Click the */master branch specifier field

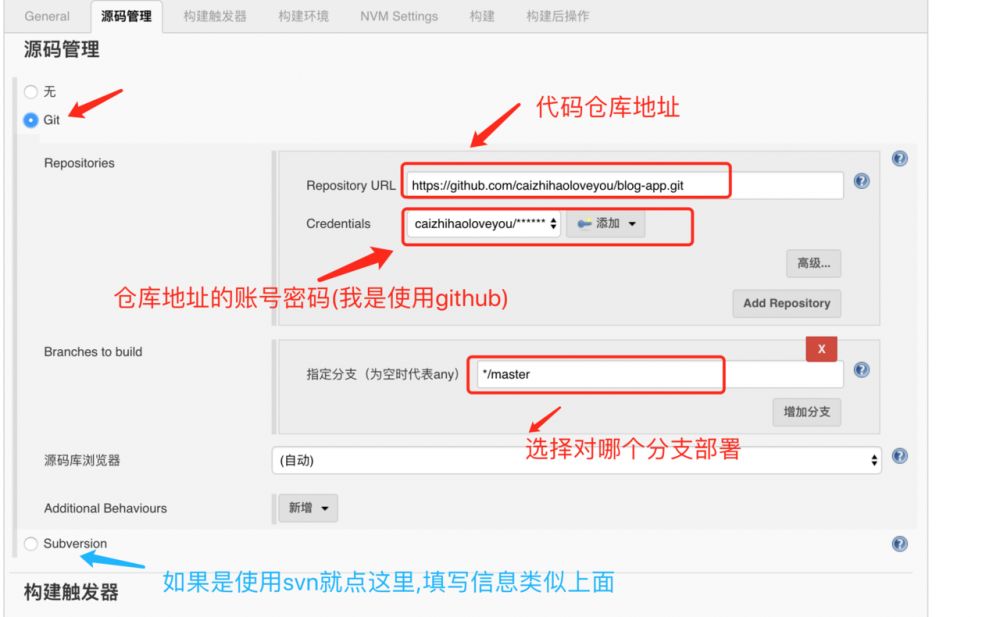click(596, 374)
